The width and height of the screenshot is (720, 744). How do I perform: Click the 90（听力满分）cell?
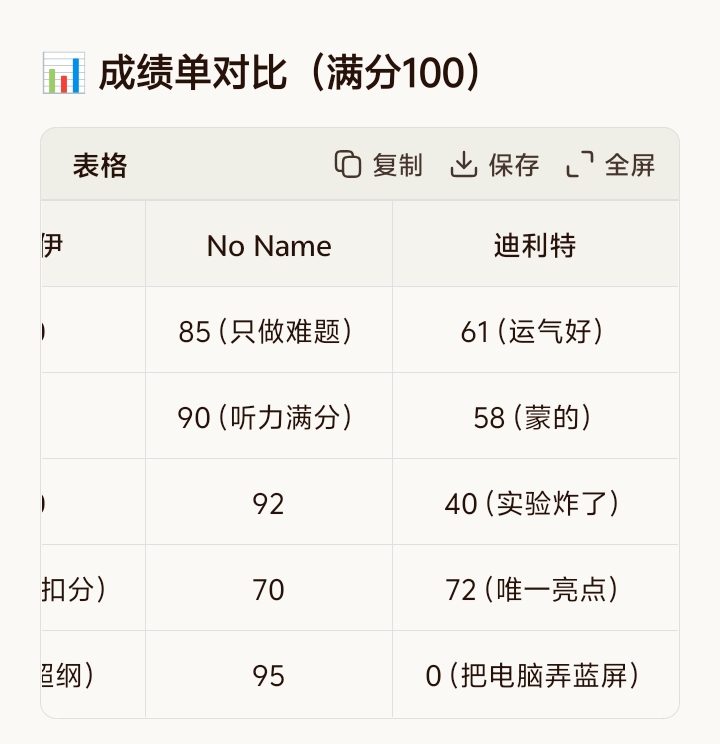coord(269,418)
